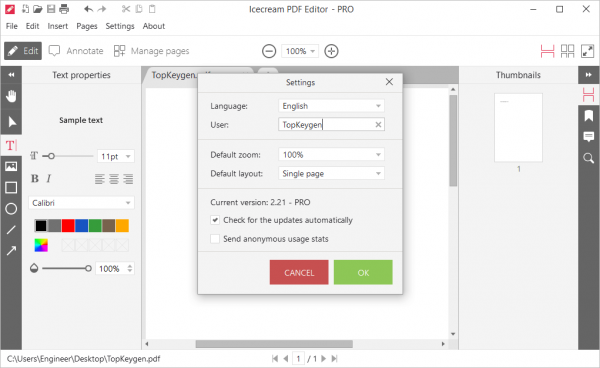Select the Hand pan tool
Viewport: 600px width, 368px height.
[x=11, y=96]
